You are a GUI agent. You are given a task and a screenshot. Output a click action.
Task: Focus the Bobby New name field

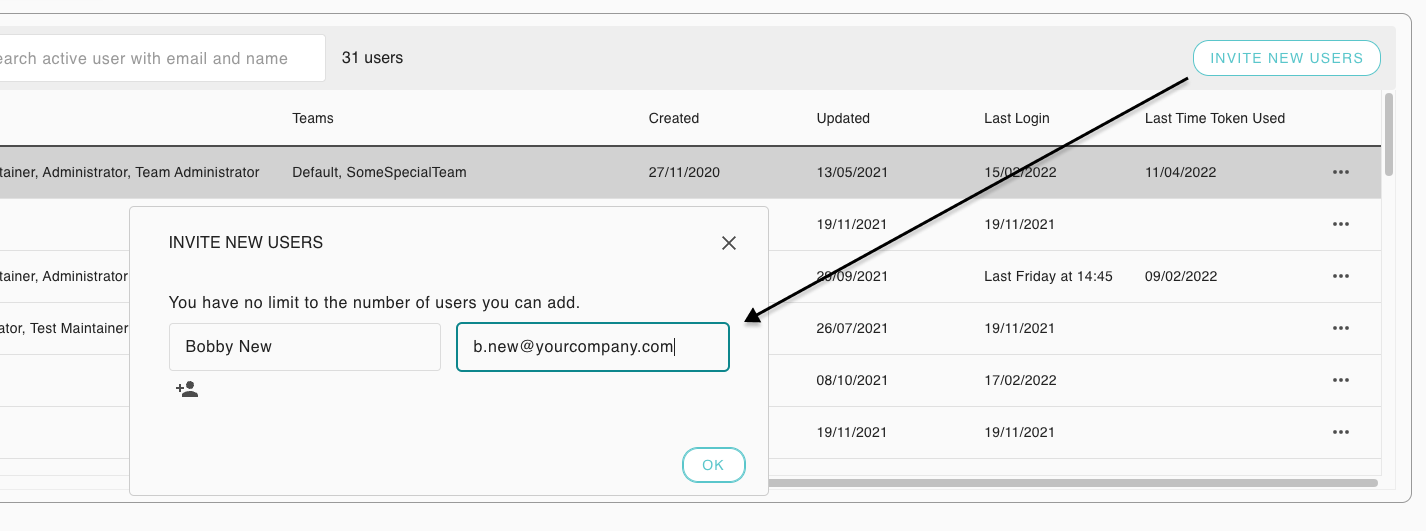(x=304, y=347)
